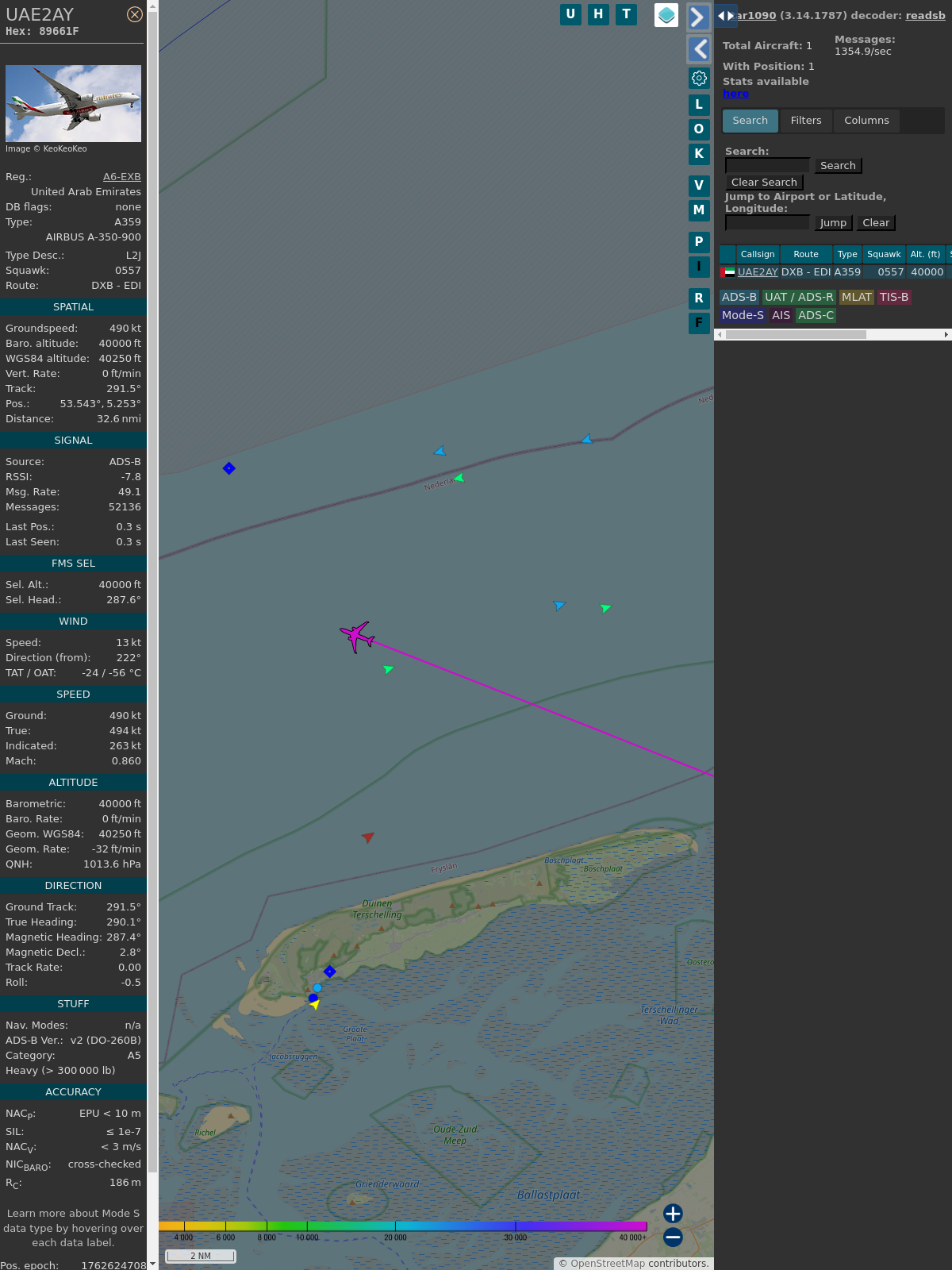Screen dimensions: 952x1270
Task: Click the green vessel arrow near Nederland label
Action: point(459,478)
